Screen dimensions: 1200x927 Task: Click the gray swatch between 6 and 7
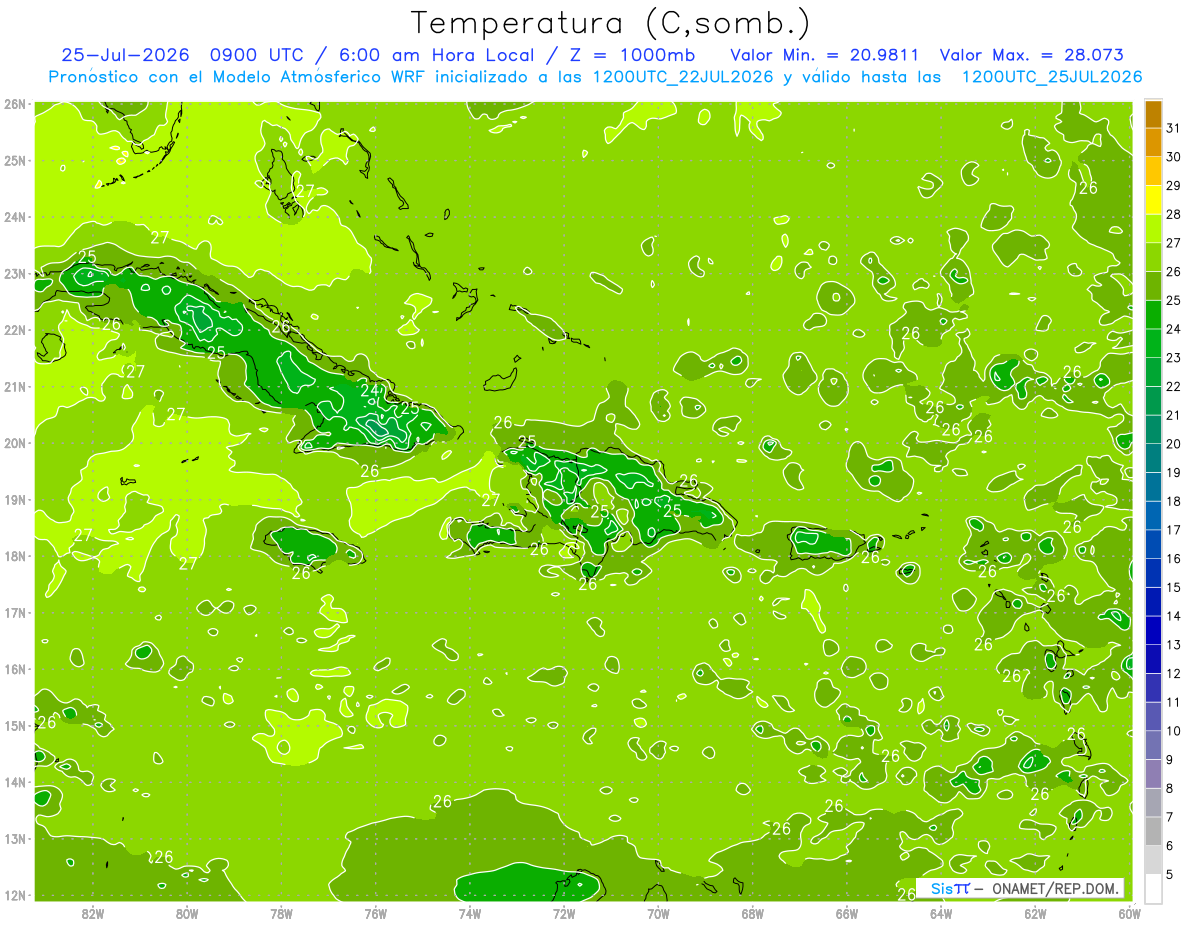pyautogui.click(x=1153, y=831)
